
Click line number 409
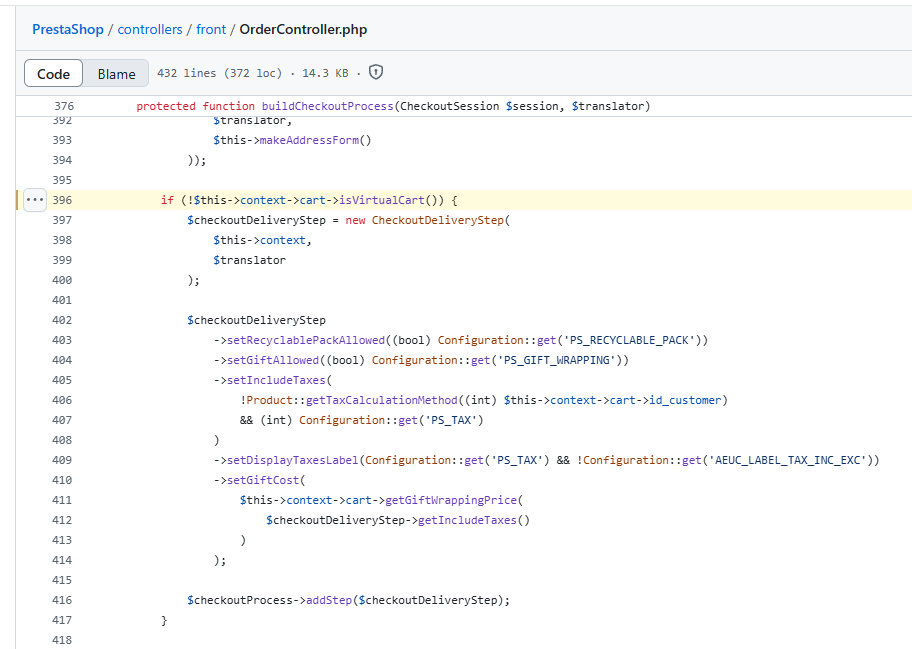tap(62, 460)
